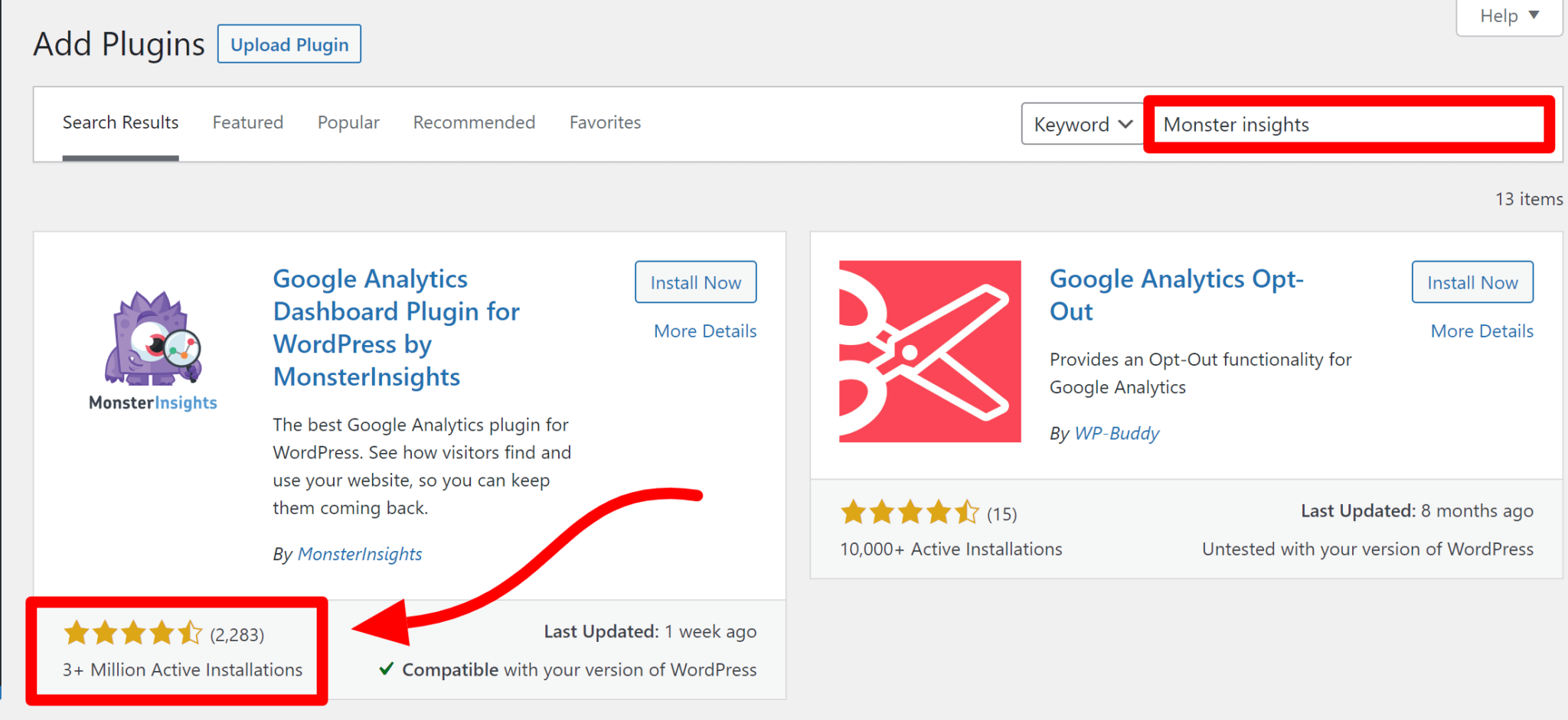Click the Add Plugins page heading
Viewport: 1568px width, 720px height.
119,44
